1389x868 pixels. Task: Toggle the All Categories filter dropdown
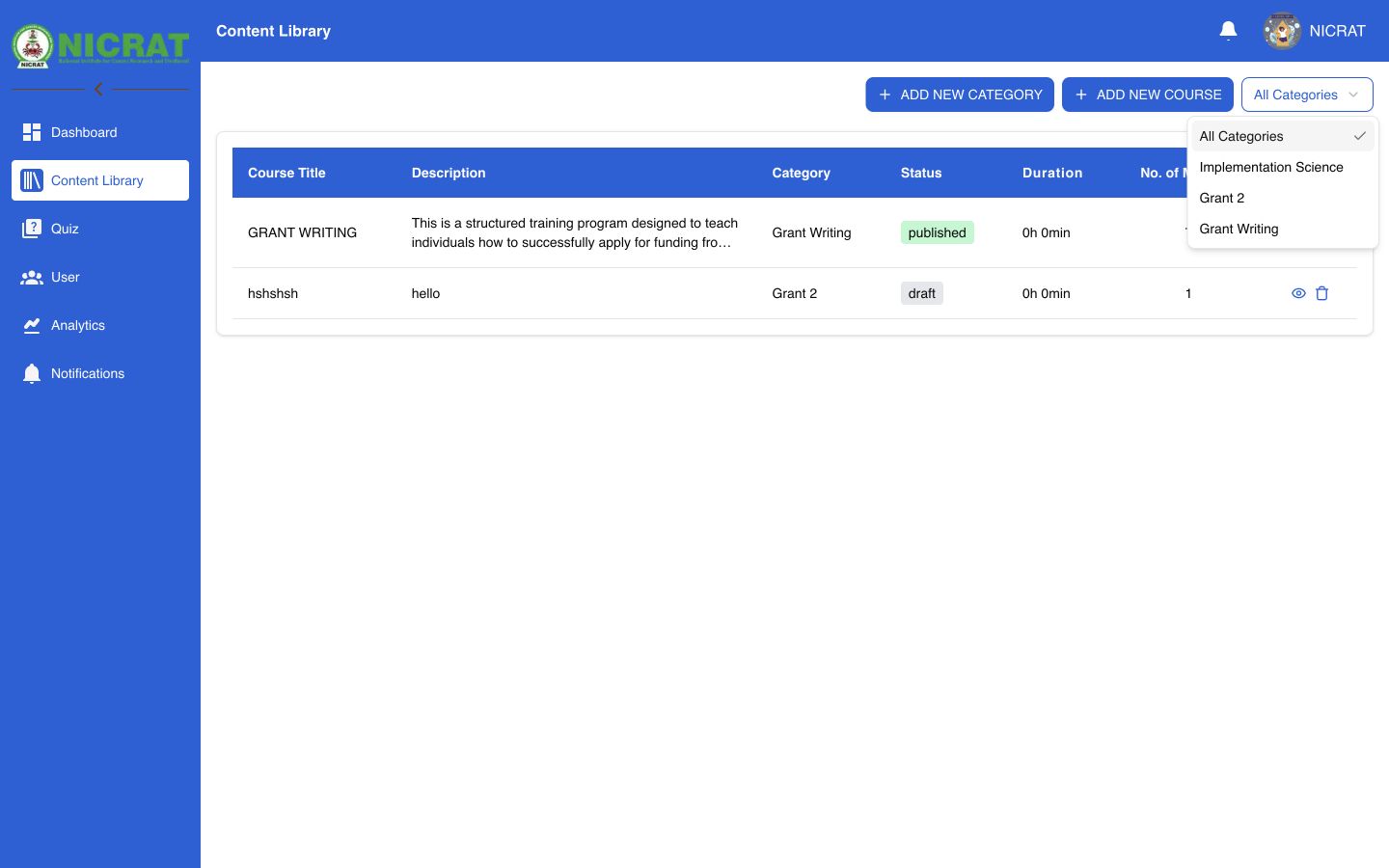(1307, 95)
